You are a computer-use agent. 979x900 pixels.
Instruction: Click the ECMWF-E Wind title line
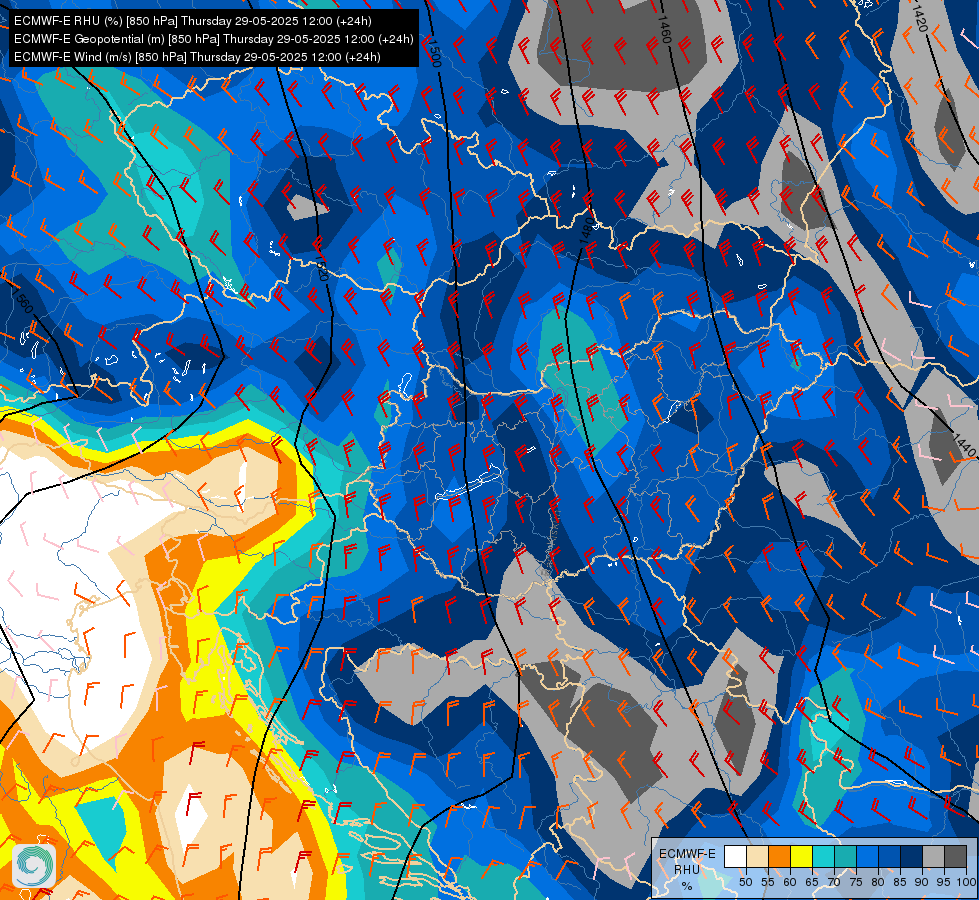pos(197,57)
